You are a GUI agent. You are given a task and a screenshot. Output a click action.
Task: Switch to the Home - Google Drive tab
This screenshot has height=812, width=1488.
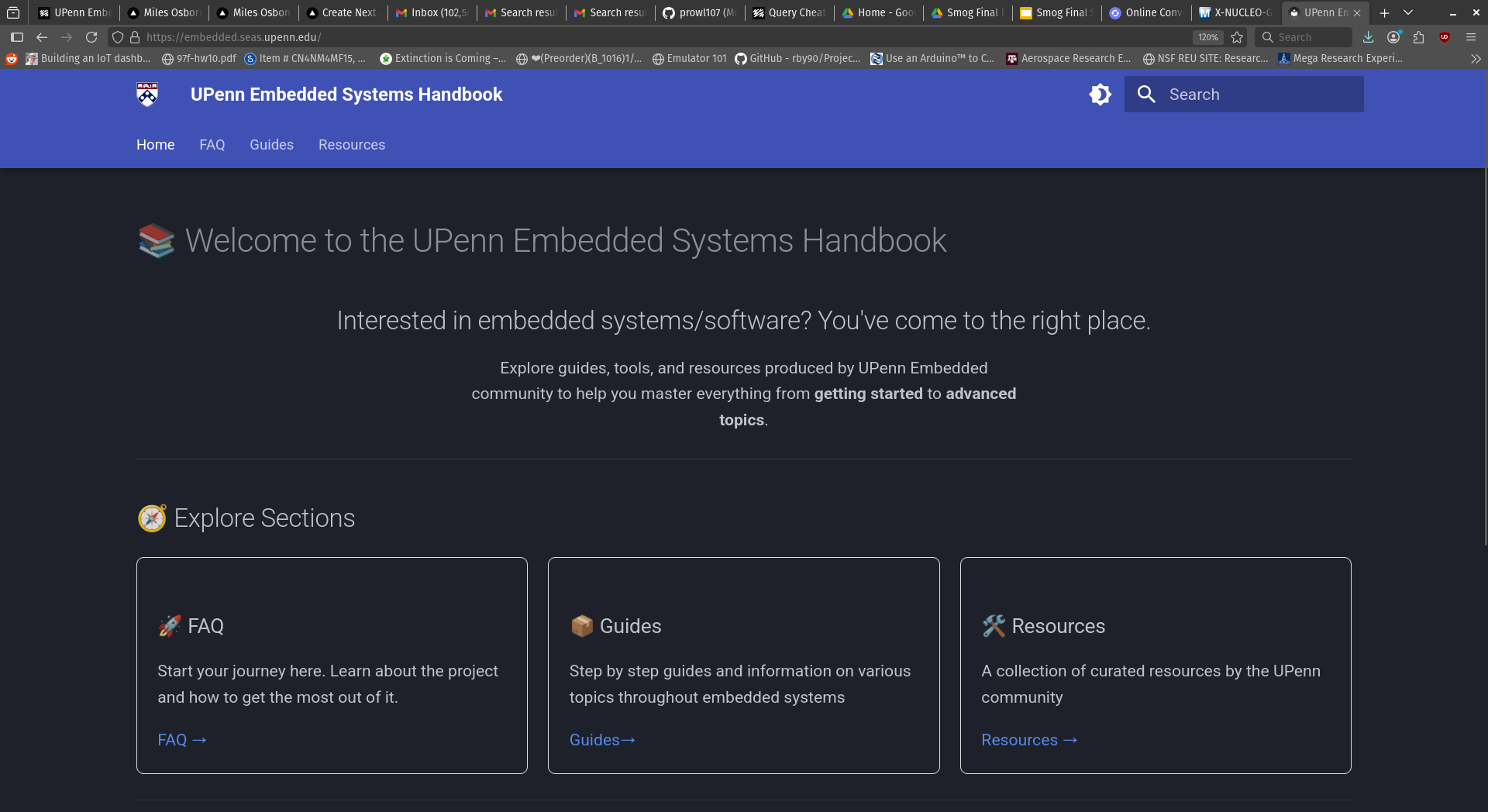pyautogui.click(x=878, y=12)
